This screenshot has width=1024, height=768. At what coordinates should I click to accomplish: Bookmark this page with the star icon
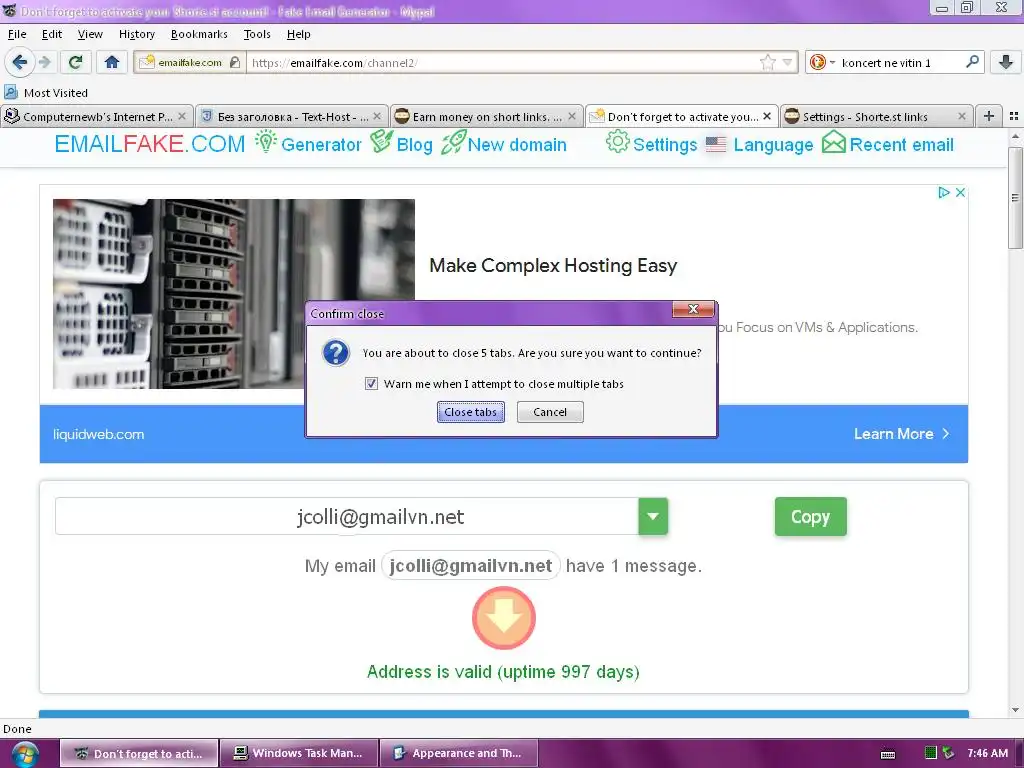[x=767, y=62]
